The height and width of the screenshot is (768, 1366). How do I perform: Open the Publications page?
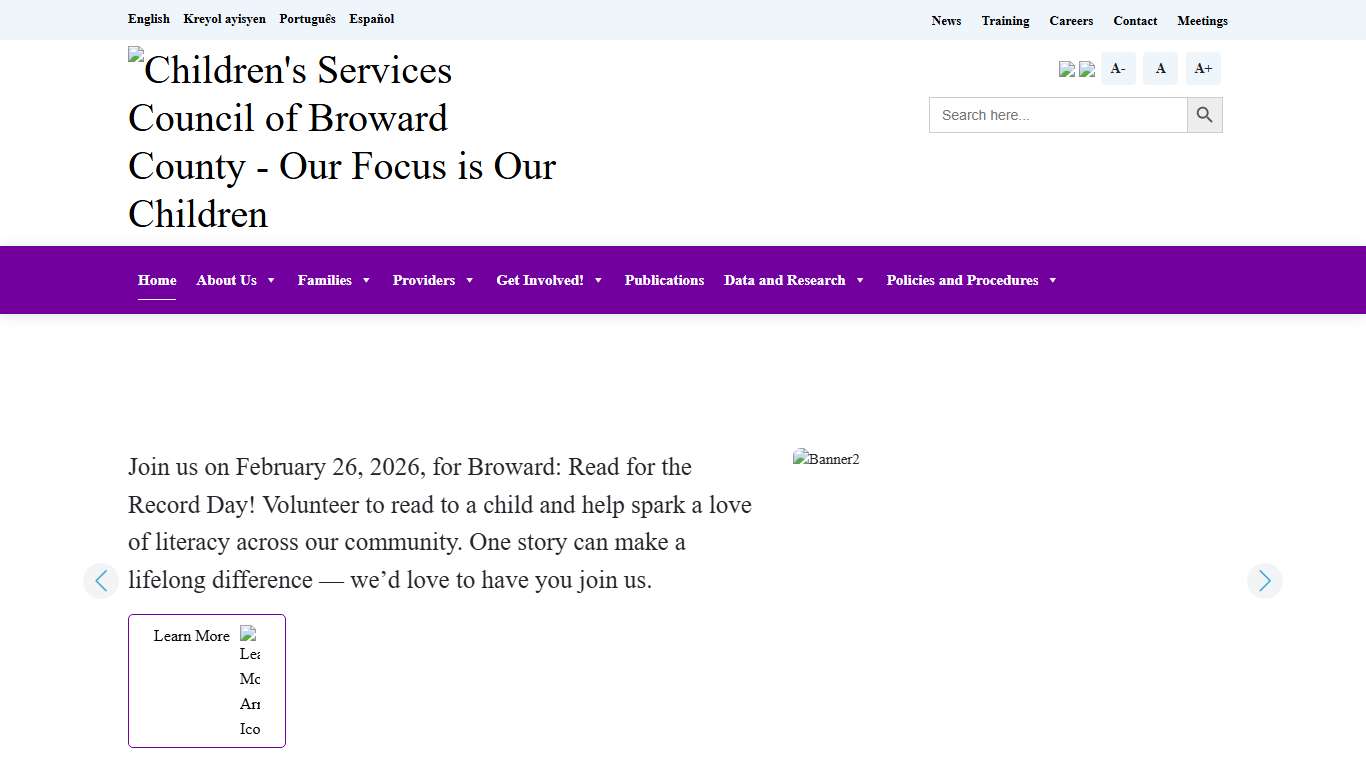(x=664, y=280)
